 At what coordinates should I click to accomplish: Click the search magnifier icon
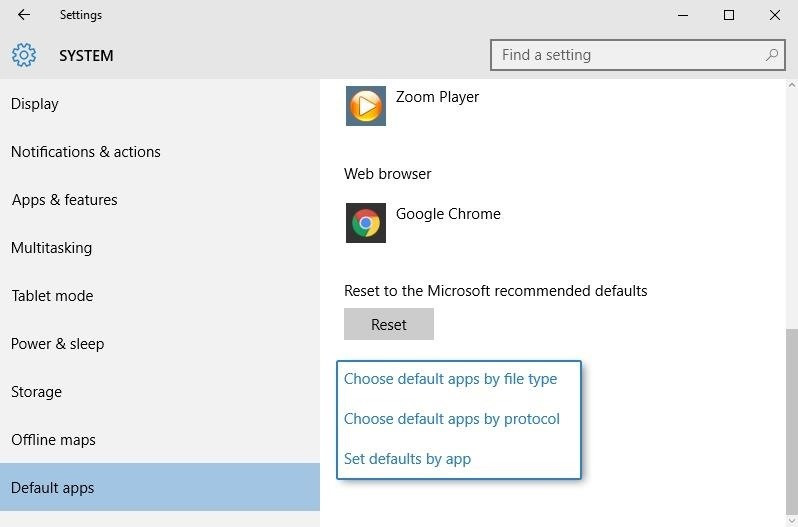coord(771,55)
